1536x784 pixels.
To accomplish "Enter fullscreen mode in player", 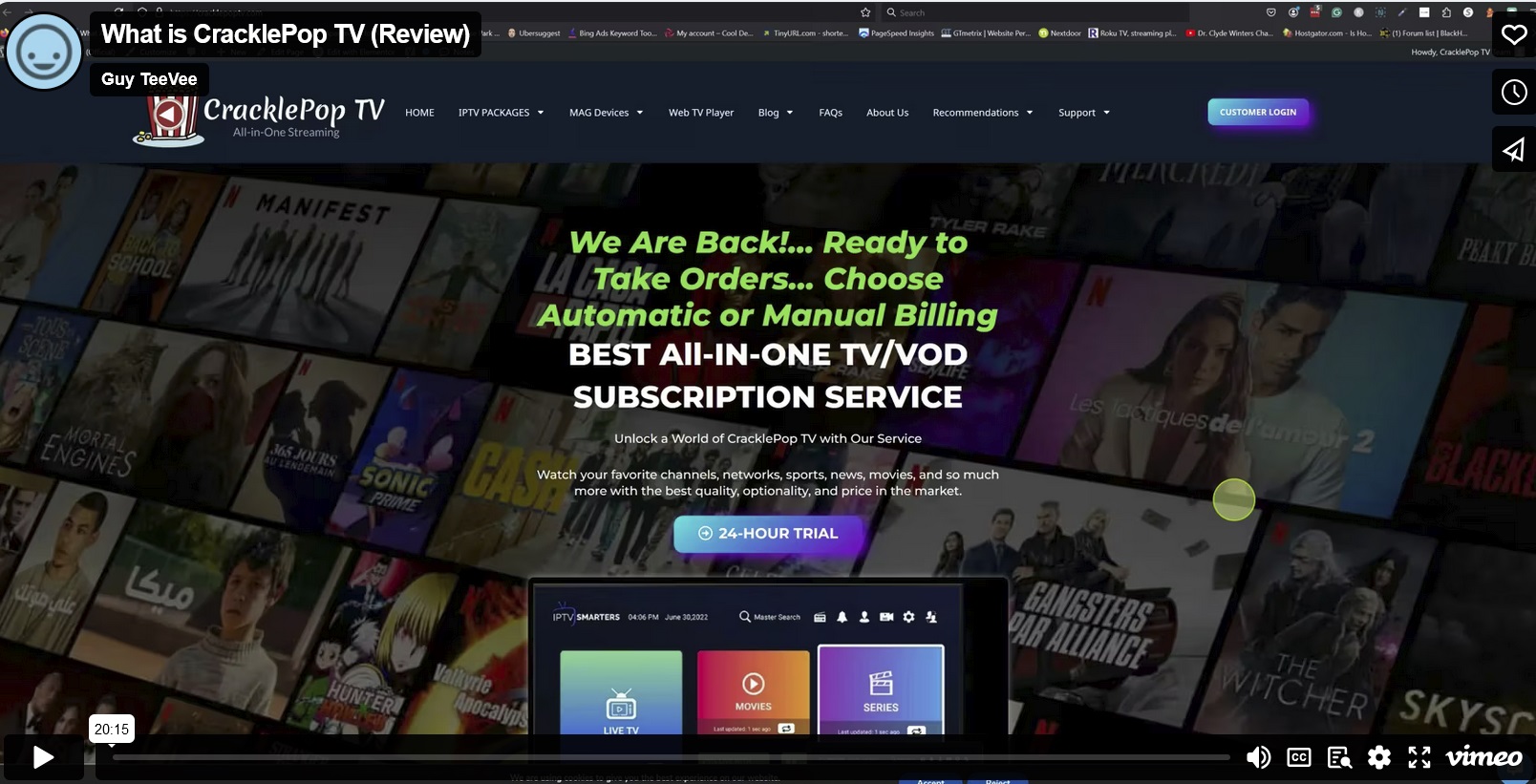I will click(1419, 757).
